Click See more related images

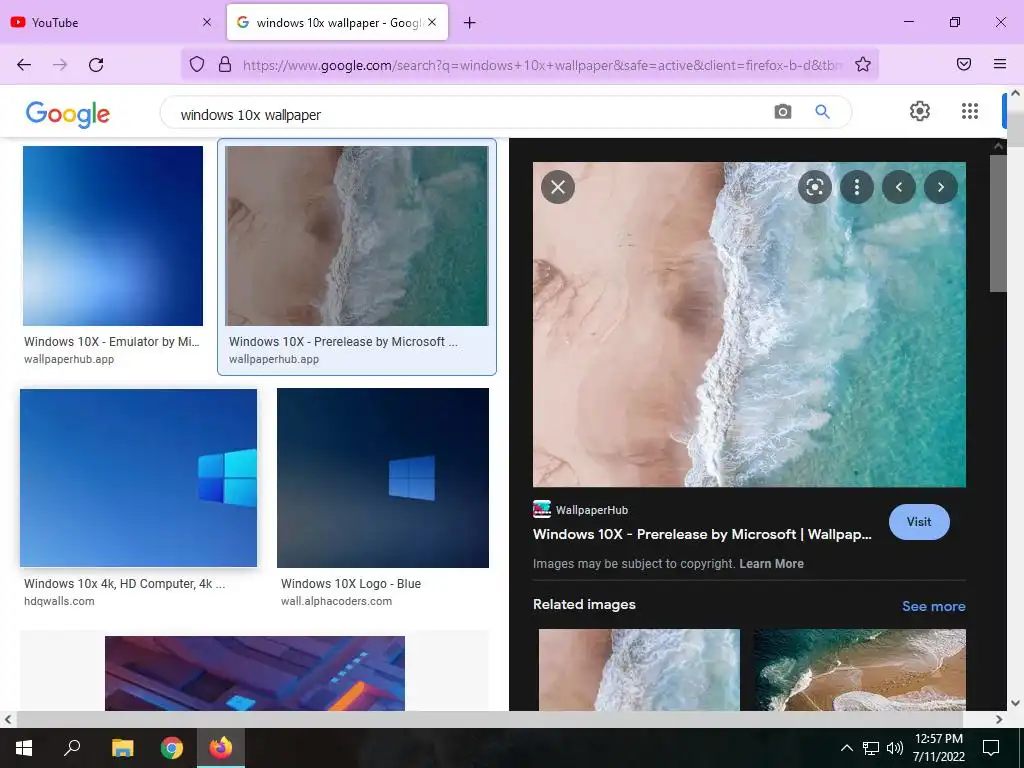[x=933, y=606]
